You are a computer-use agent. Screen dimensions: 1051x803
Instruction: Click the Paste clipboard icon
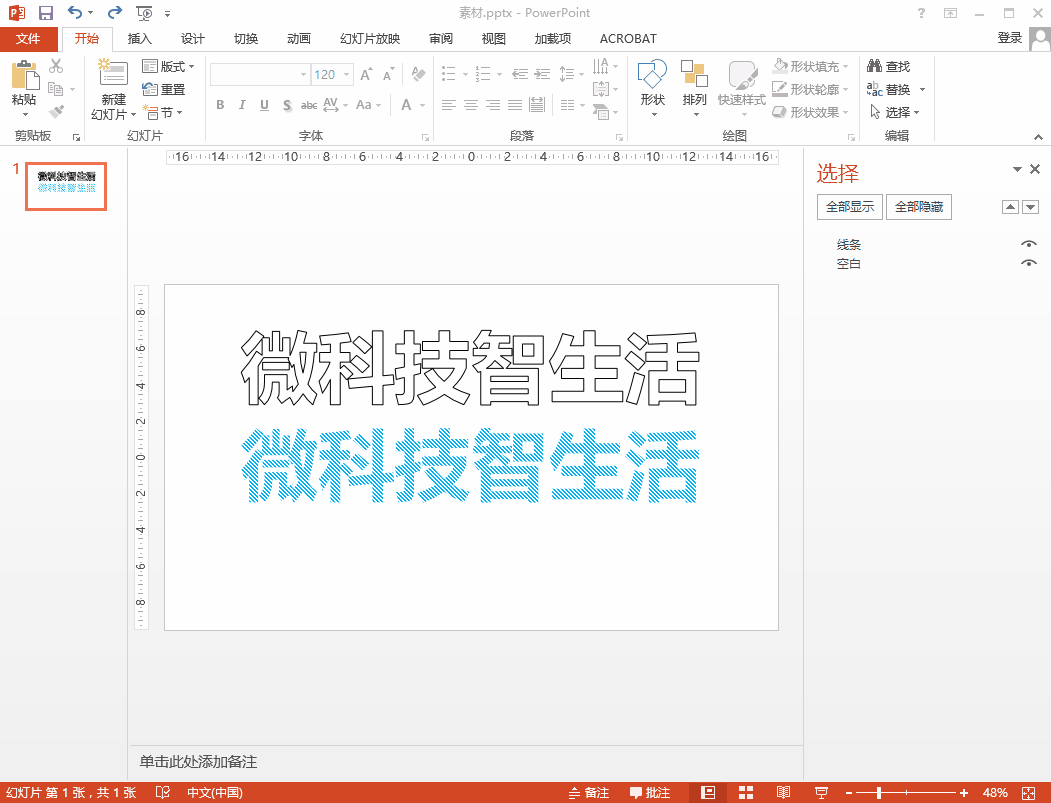click(24, 74)
